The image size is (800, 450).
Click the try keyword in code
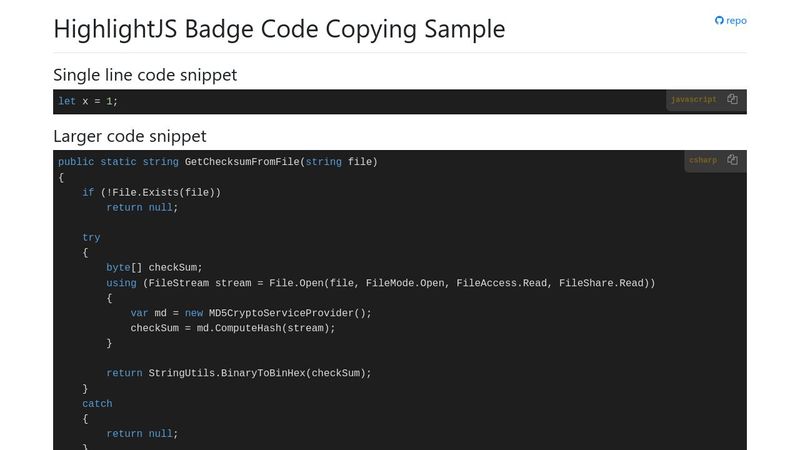click(91, 237)
